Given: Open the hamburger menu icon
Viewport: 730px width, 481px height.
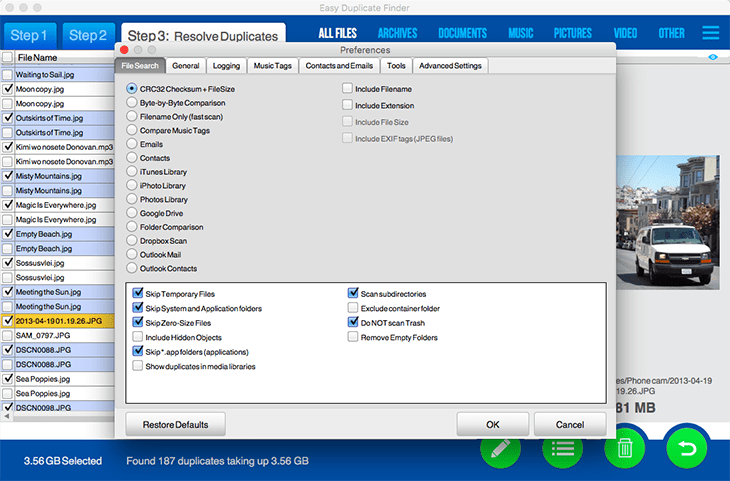Looking at the screenshot, I should [x=711, y=33].
